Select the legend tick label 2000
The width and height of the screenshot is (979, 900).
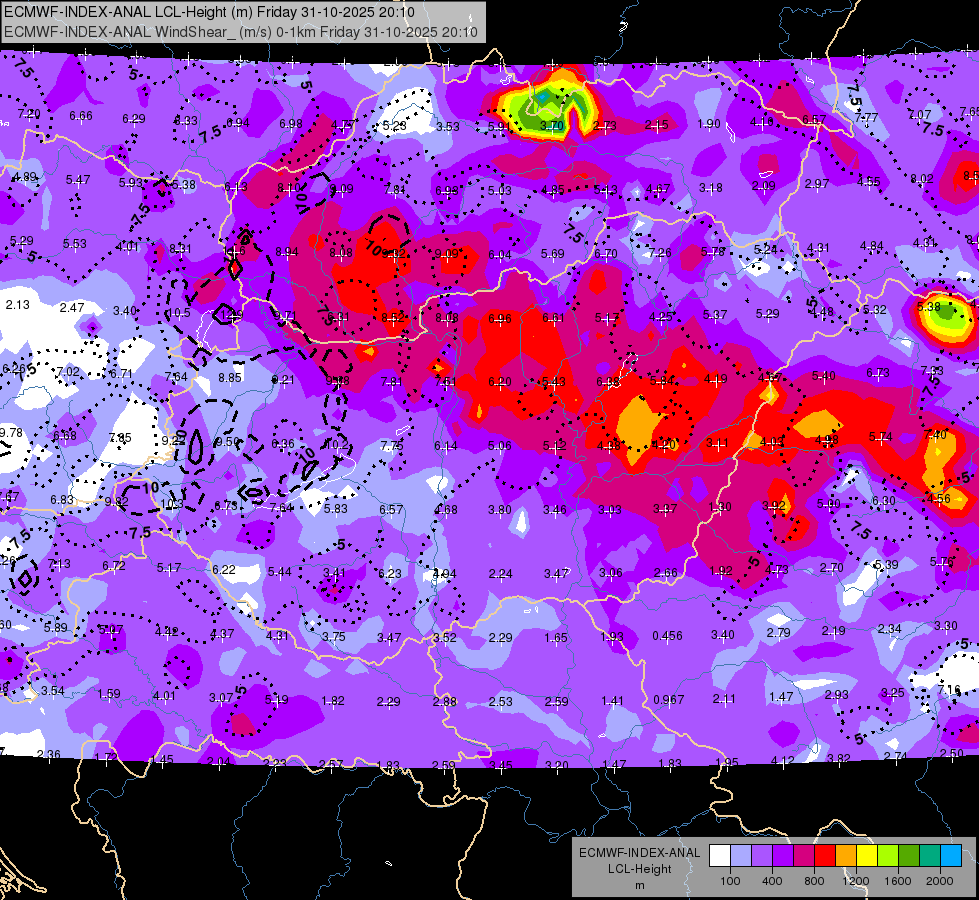tap(940, 881)
